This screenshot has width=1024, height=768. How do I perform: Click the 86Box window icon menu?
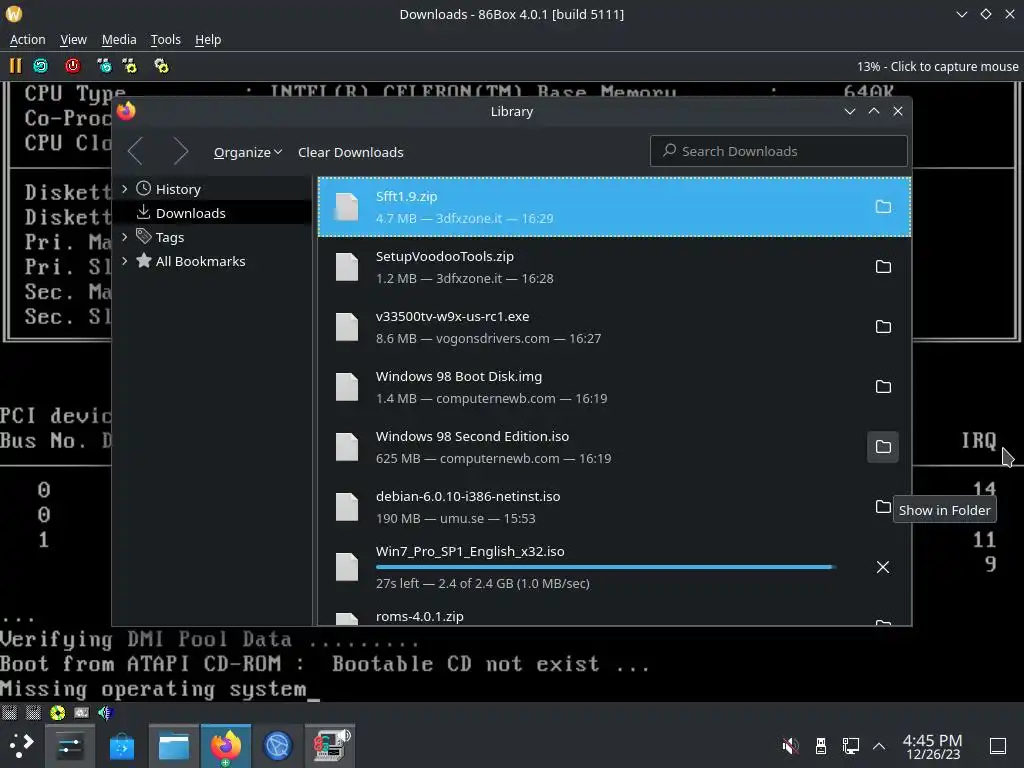tap(14, 14)
